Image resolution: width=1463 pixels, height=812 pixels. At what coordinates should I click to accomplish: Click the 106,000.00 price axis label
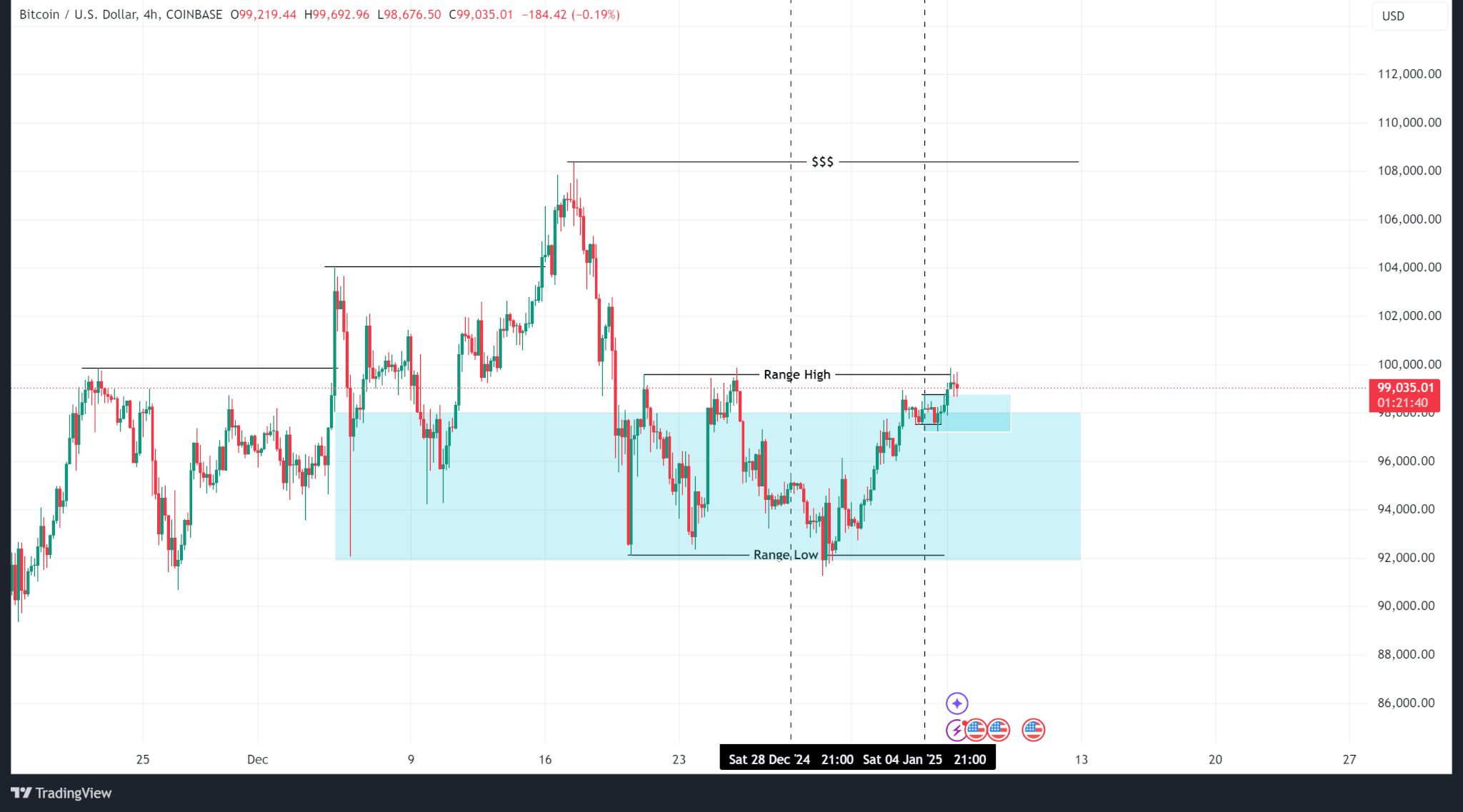pos(1409,219)
